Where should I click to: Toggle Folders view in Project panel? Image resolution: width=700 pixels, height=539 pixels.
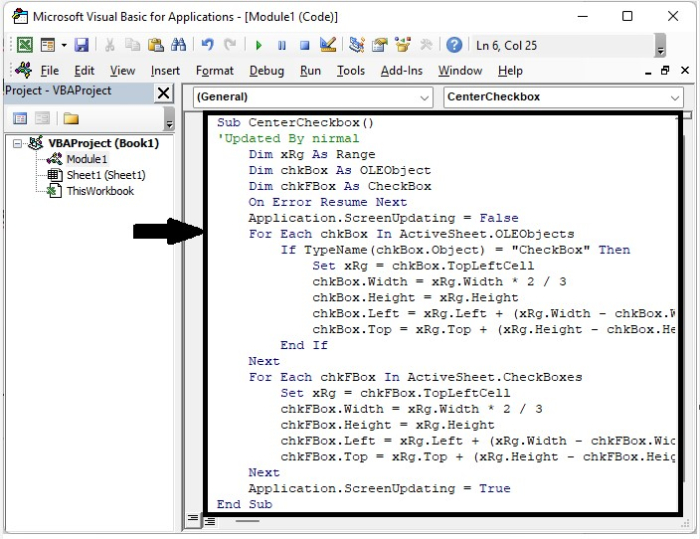[x=71, y=118]
